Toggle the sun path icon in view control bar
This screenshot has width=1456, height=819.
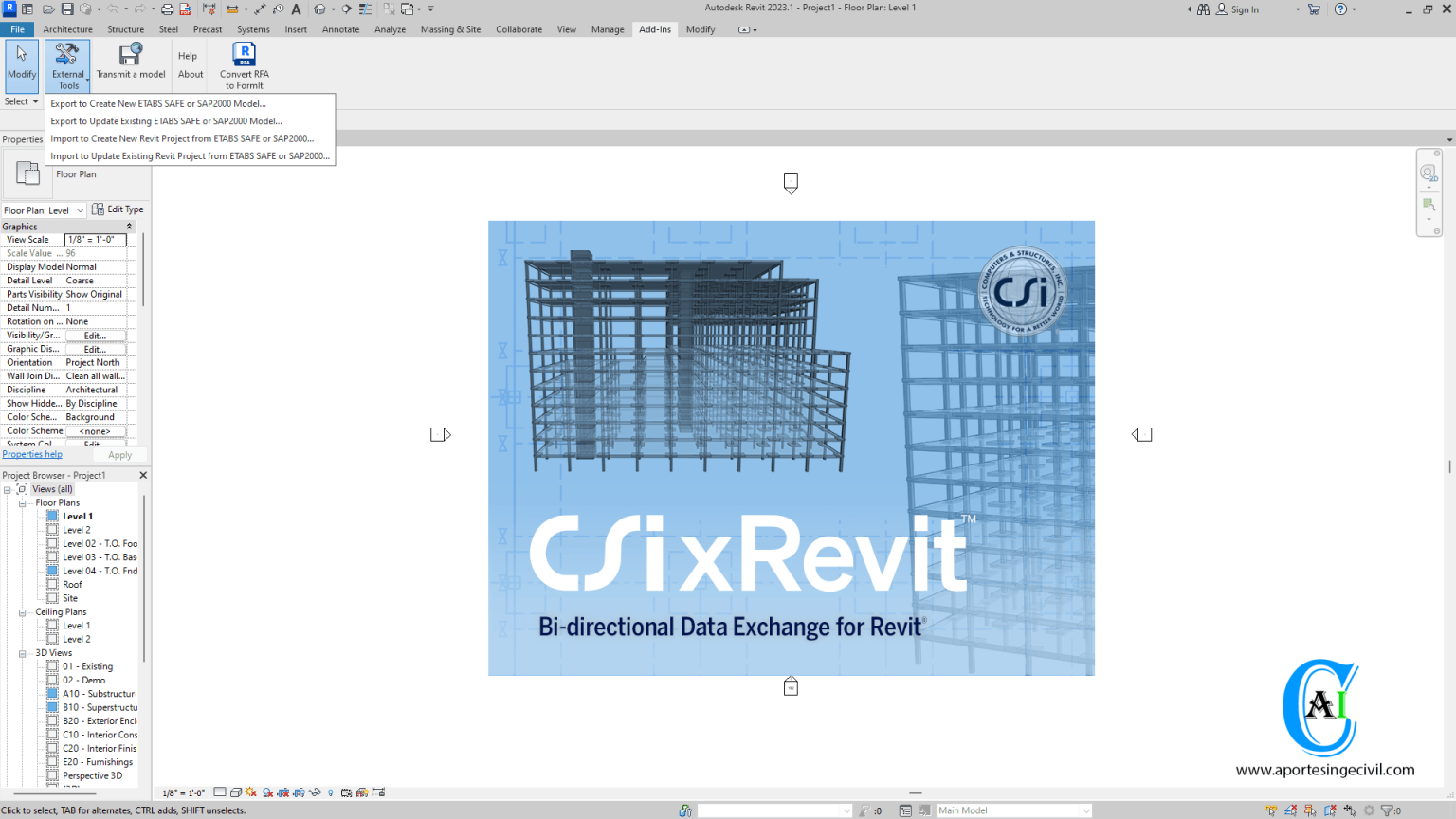point(251,792)
